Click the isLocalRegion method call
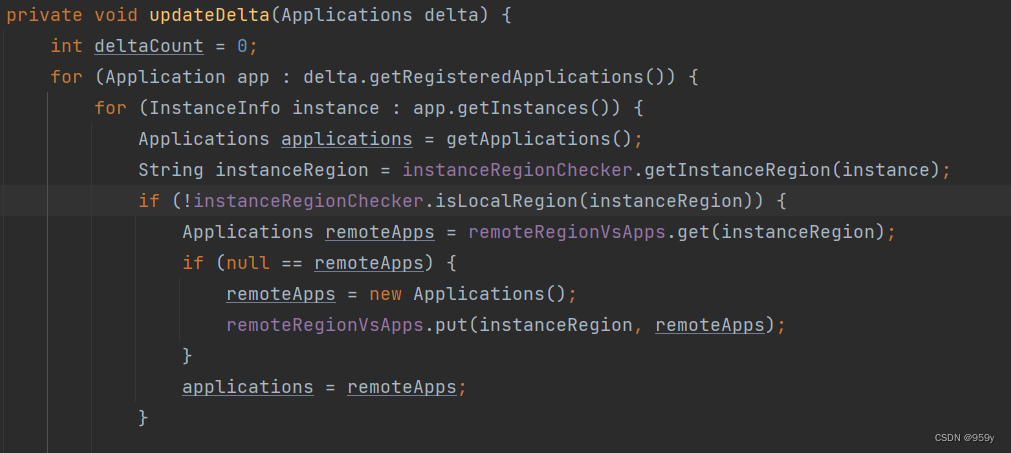The width and height of the screenshot is (1011, 453). (505, 201)
